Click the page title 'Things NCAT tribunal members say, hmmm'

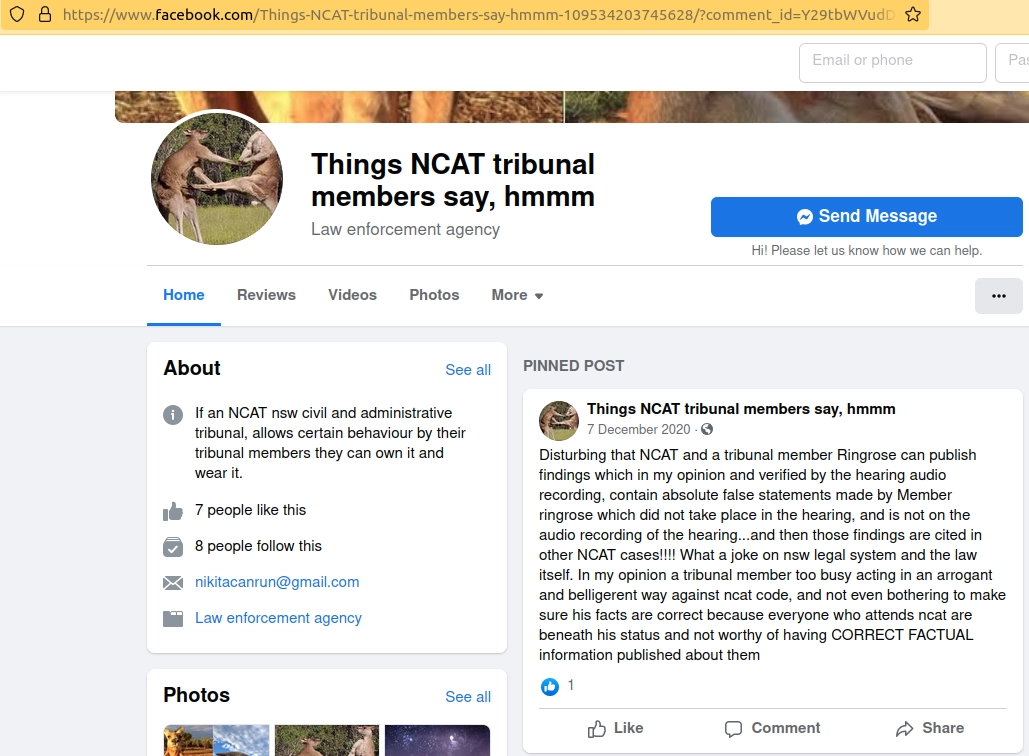coord(453,180)
